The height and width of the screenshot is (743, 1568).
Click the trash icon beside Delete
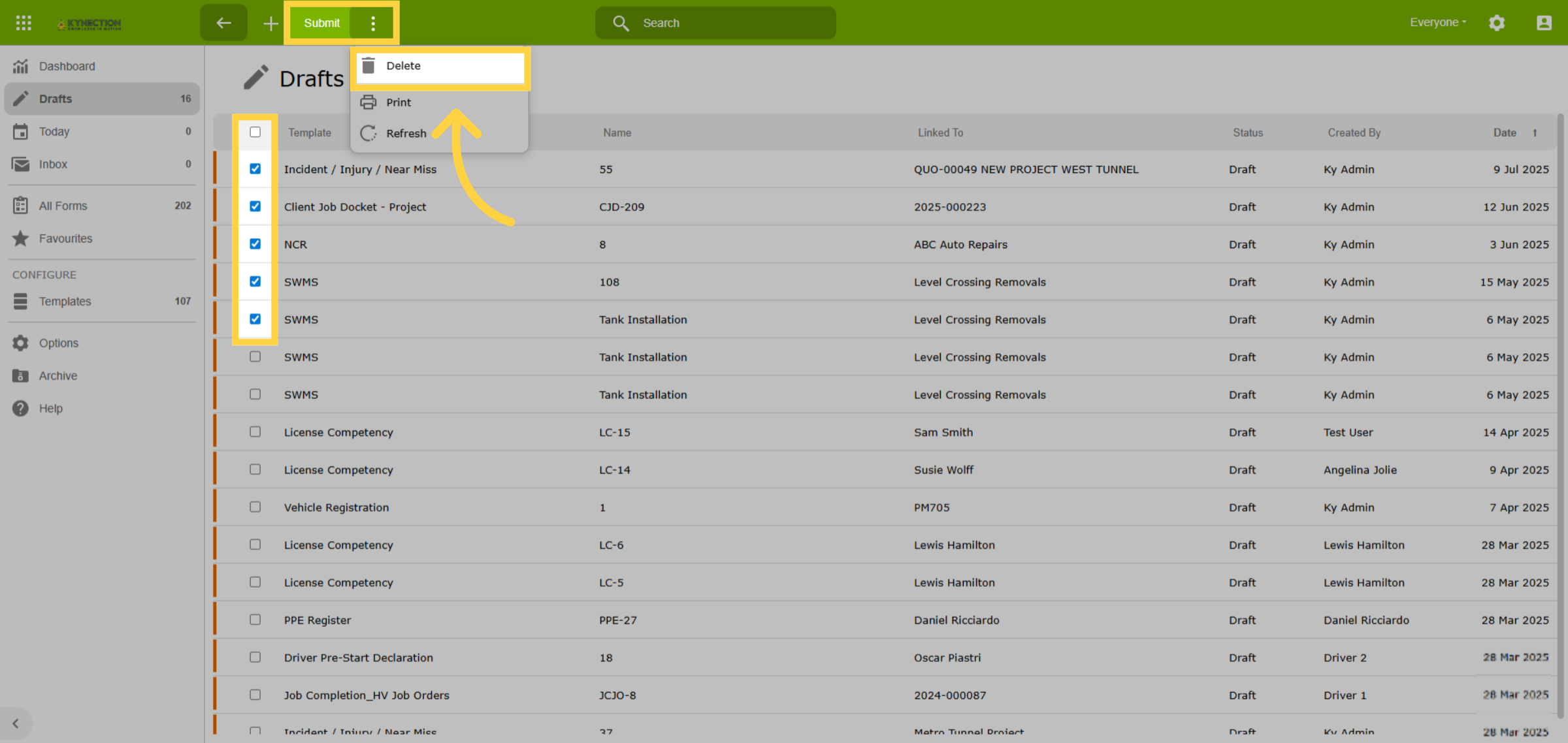coord(368,65)
